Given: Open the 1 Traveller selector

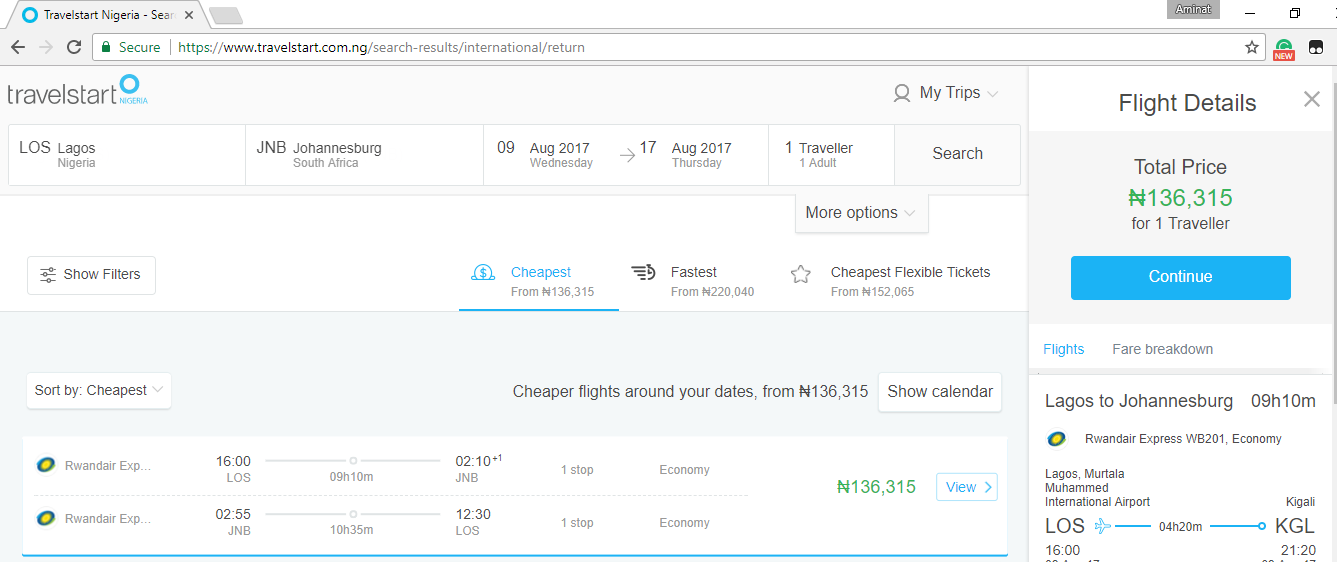Looking at the screenshot, I should 831,155.
